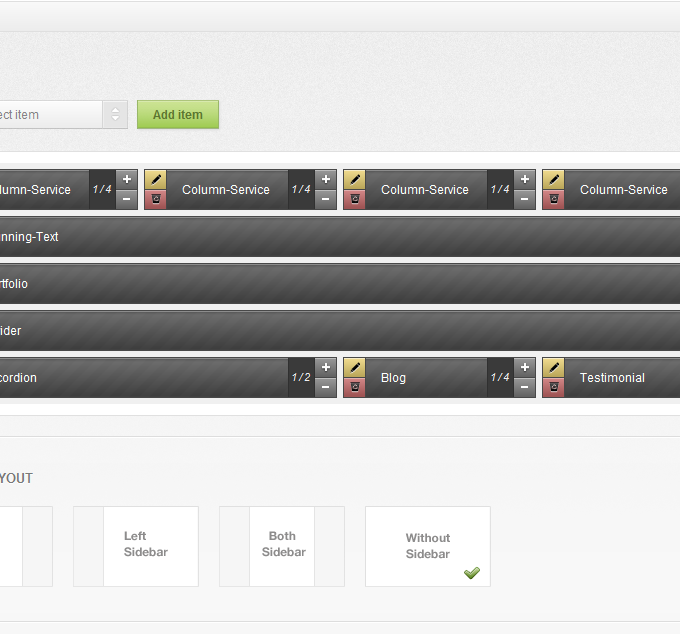Edit the rightmost Column-Service item

point(553,180)
